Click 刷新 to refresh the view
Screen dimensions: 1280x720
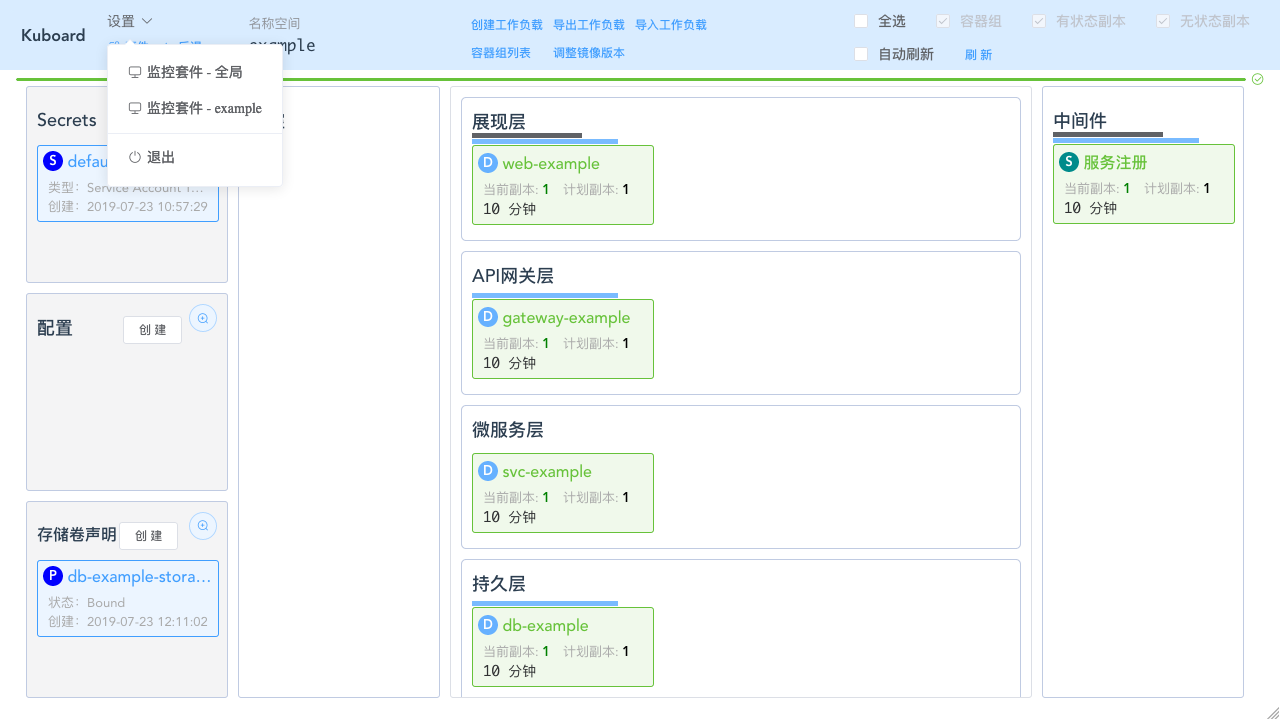[978, 54]
